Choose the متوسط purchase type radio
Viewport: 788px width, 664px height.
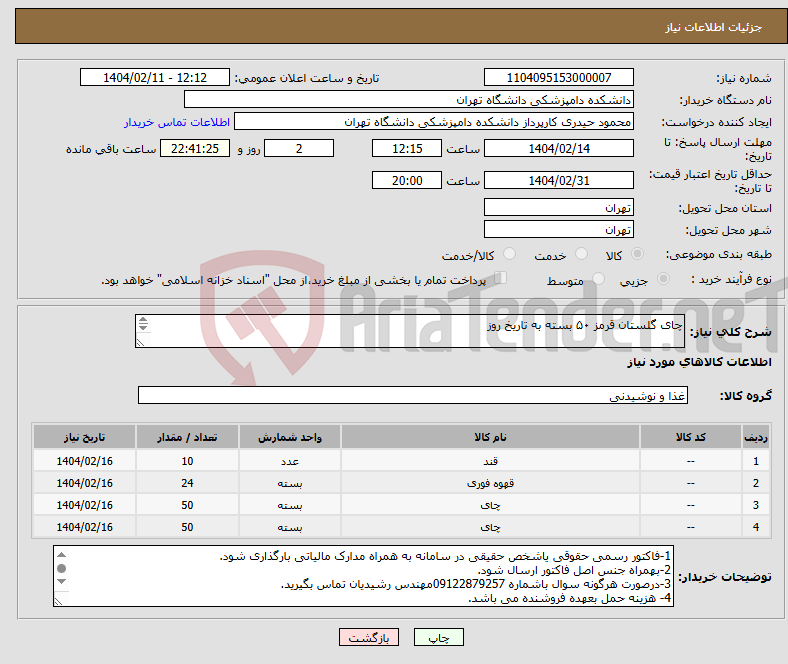(x=600, y=280)
